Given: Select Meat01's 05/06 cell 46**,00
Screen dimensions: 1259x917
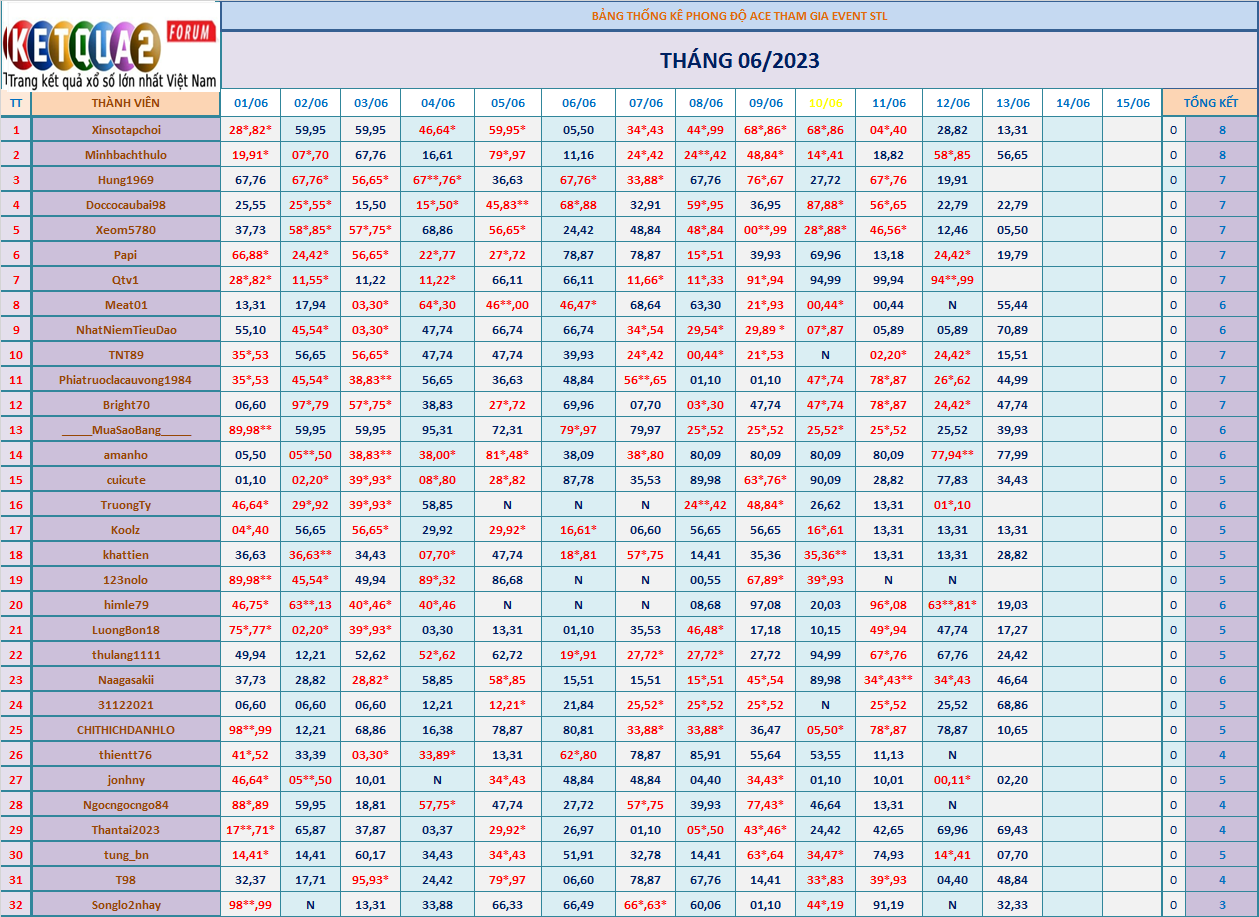Looking at the screenshot, I should (x=508, y=305).
